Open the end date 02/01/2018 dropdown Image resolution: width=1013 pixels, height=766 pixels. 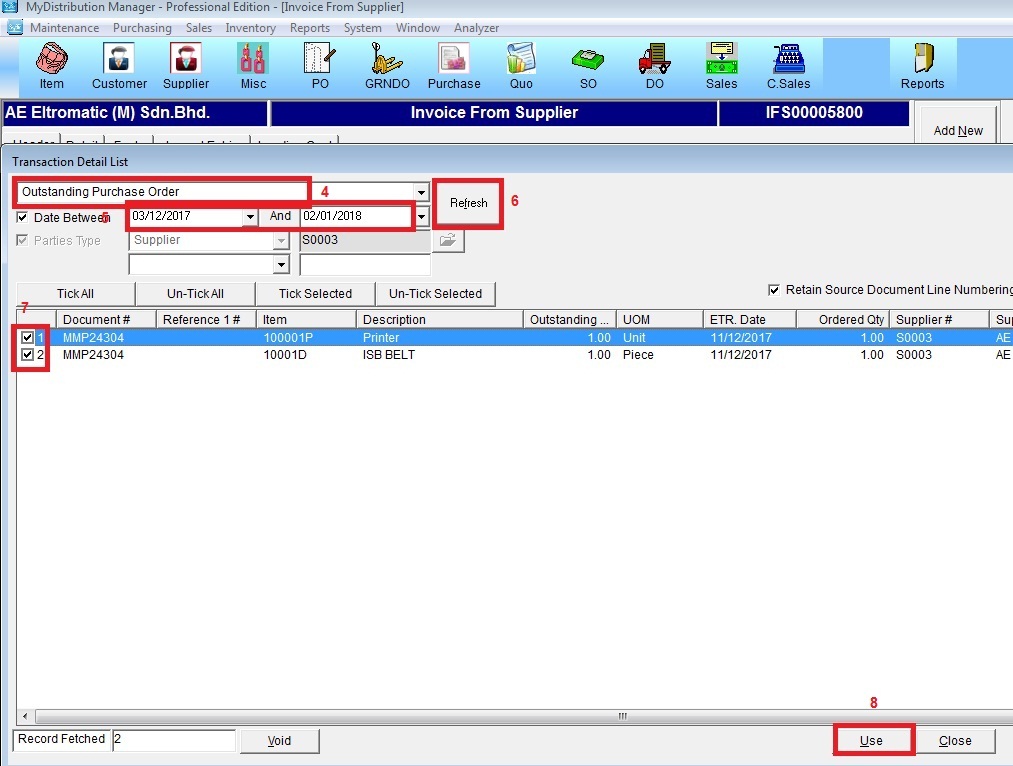[422, 217]
